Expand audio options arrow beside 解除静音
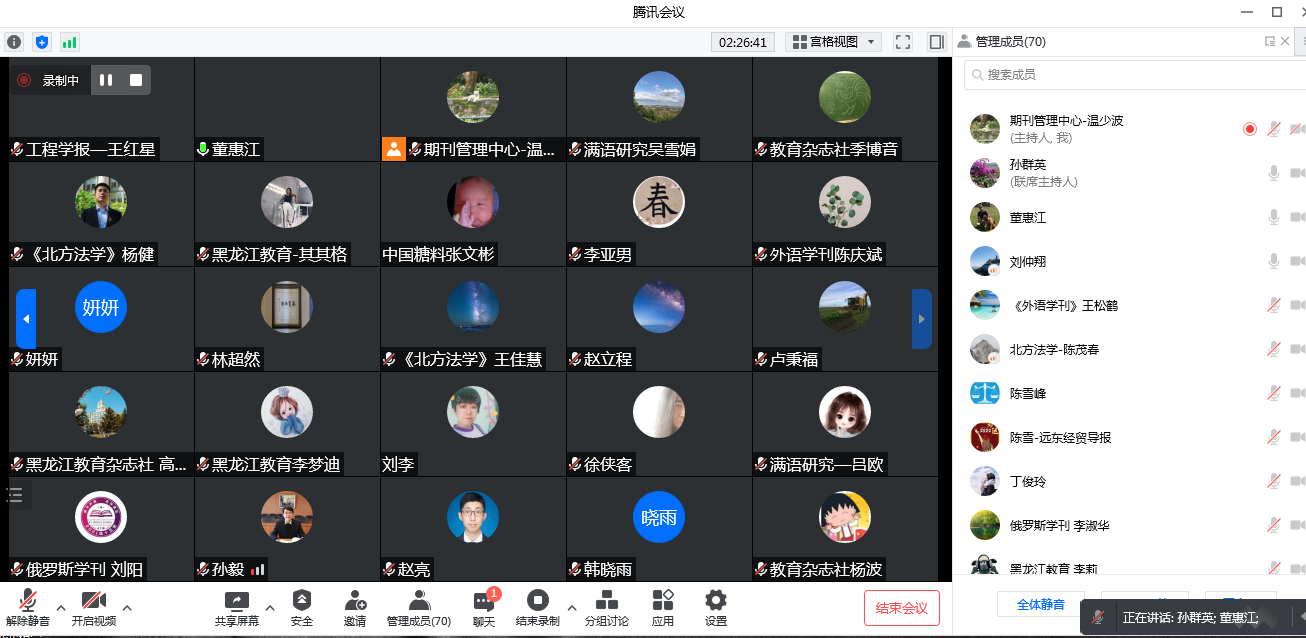Viewport: 1306px width, 638px height. click(x=60, y=607)
